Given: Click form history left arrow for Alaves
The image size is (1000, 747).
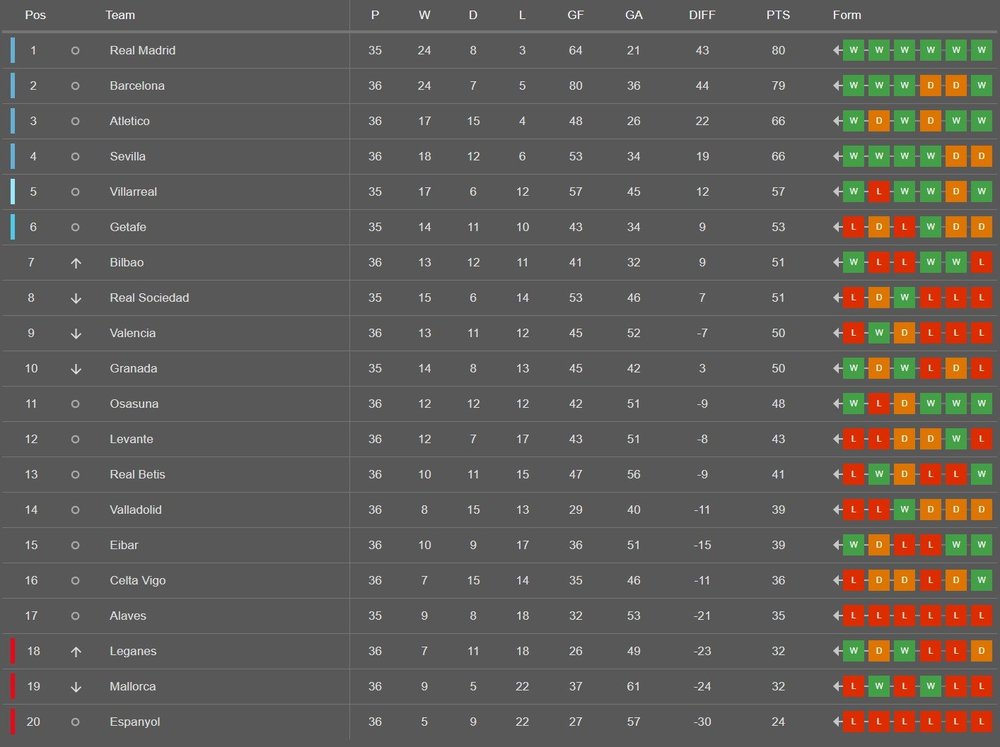Looking at the screenshot, I should (x=837, y=616).
